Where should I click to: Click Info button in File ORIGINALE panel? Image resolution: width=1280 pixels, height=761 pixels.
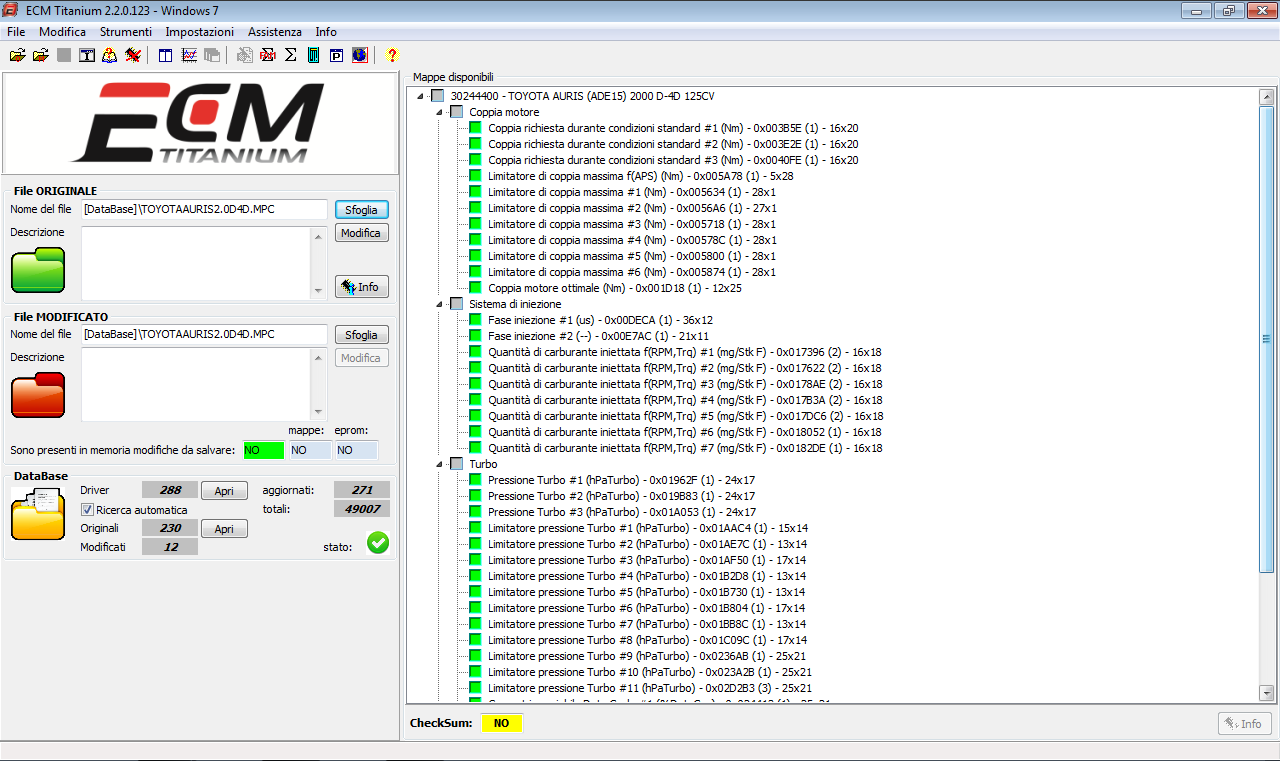(x=361, y=287)
